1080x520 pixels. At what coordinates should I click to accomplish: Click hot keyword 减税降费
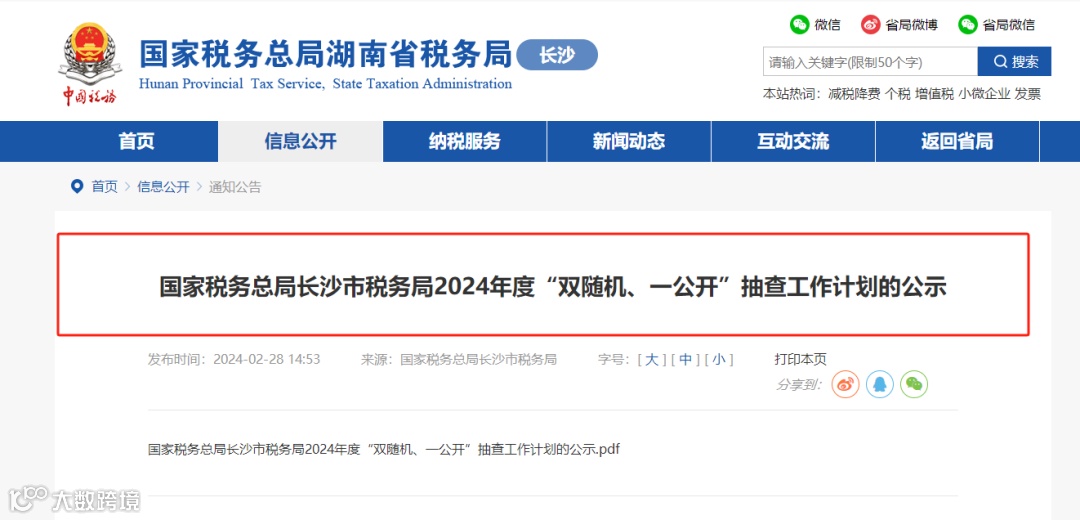click(x=854, y=94)
